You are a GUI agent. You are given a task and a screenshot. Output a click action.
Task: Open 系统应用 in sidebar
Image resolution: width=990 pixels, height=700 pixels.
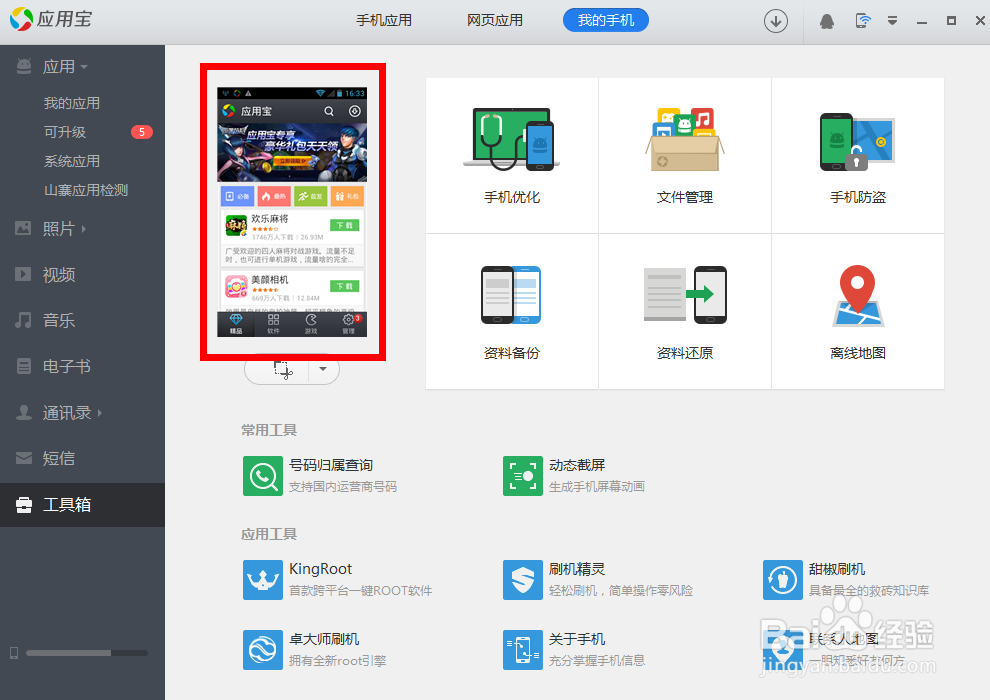pyautogui.click(x=72, y=161)
